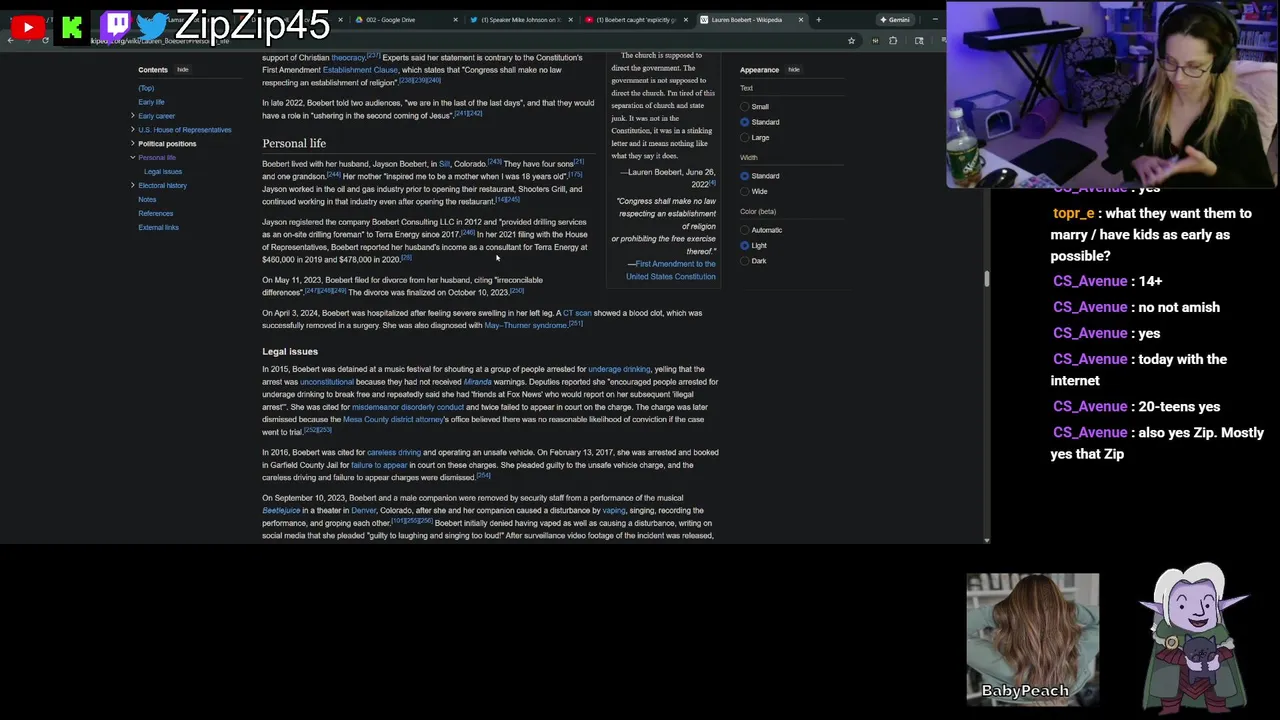
Task: Open the failure to appear link
Action: click(379, 466)
